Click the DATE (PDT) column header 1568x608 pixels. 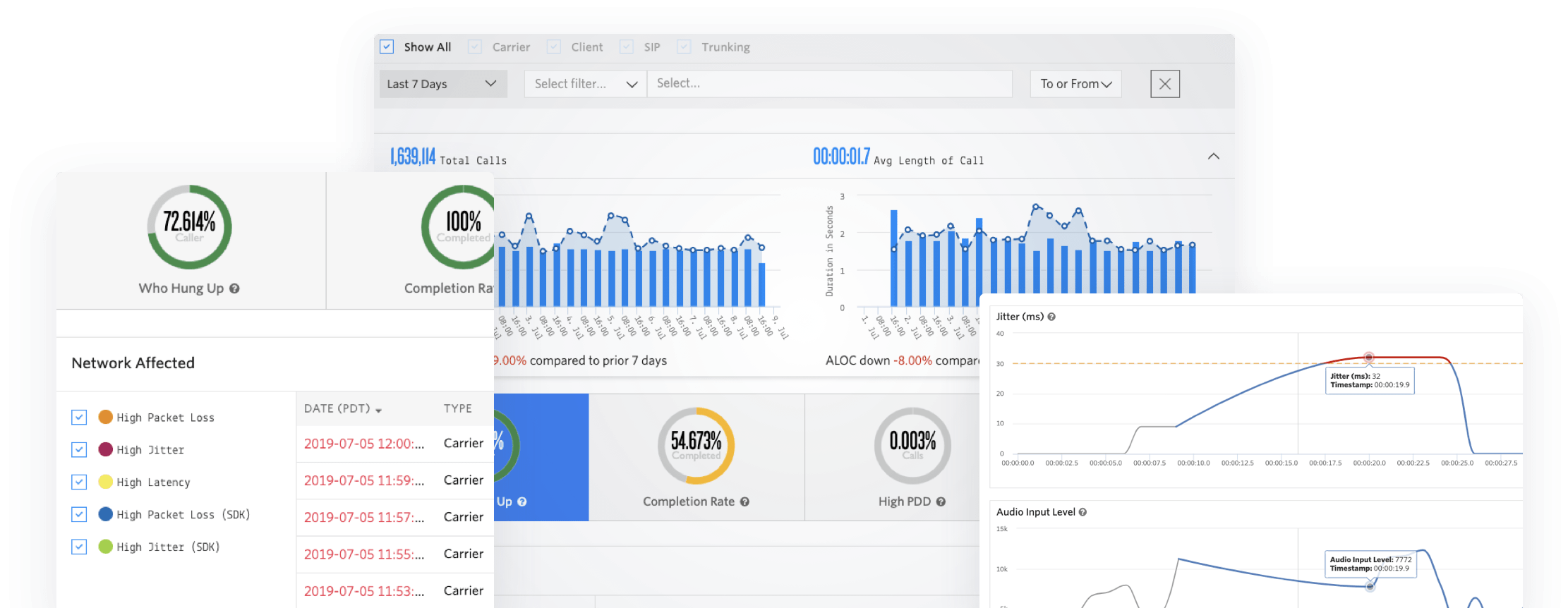(337, 408)
